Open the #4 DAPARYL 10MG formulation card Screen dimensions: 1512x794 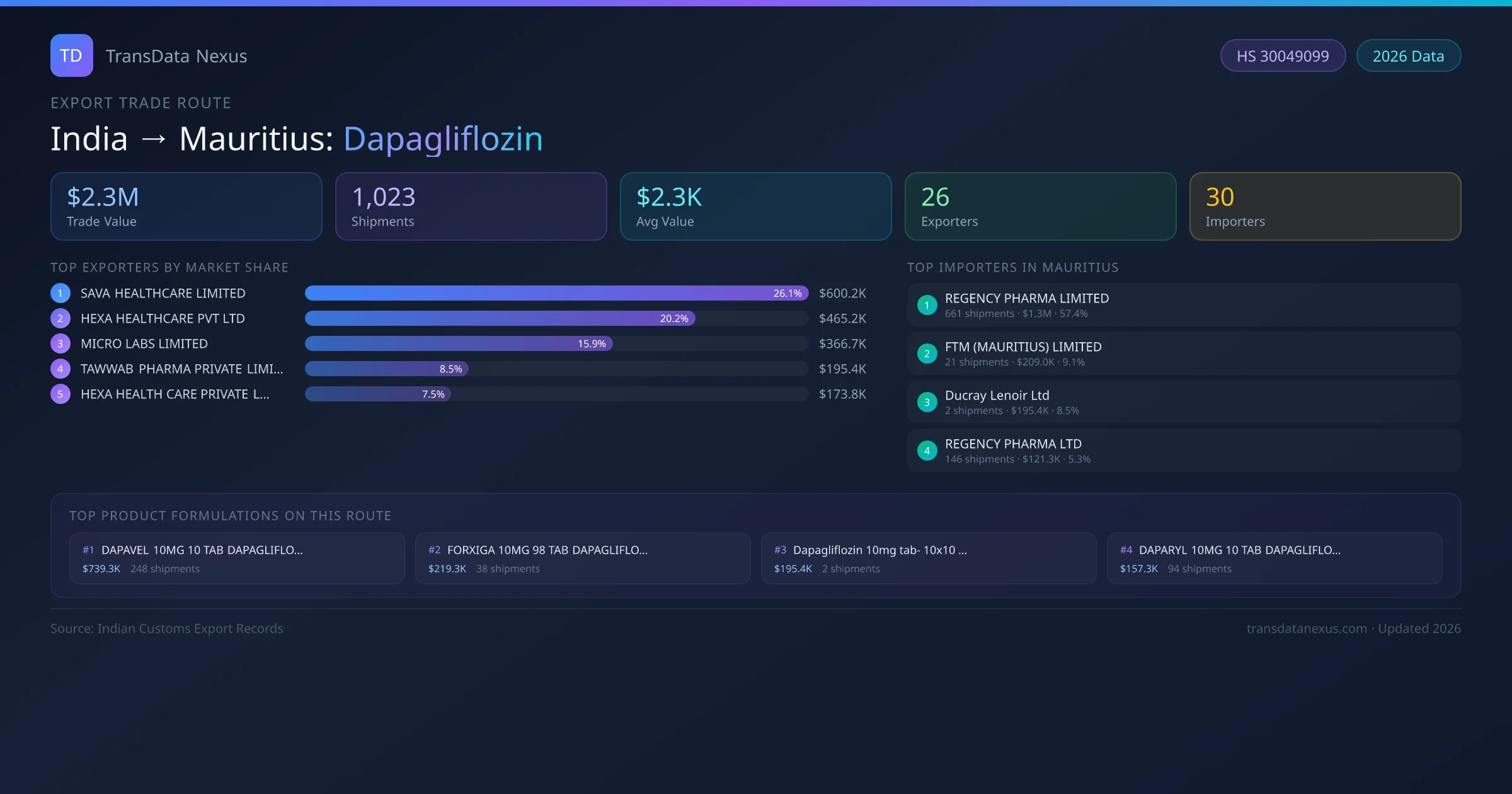coord(1274,558)
